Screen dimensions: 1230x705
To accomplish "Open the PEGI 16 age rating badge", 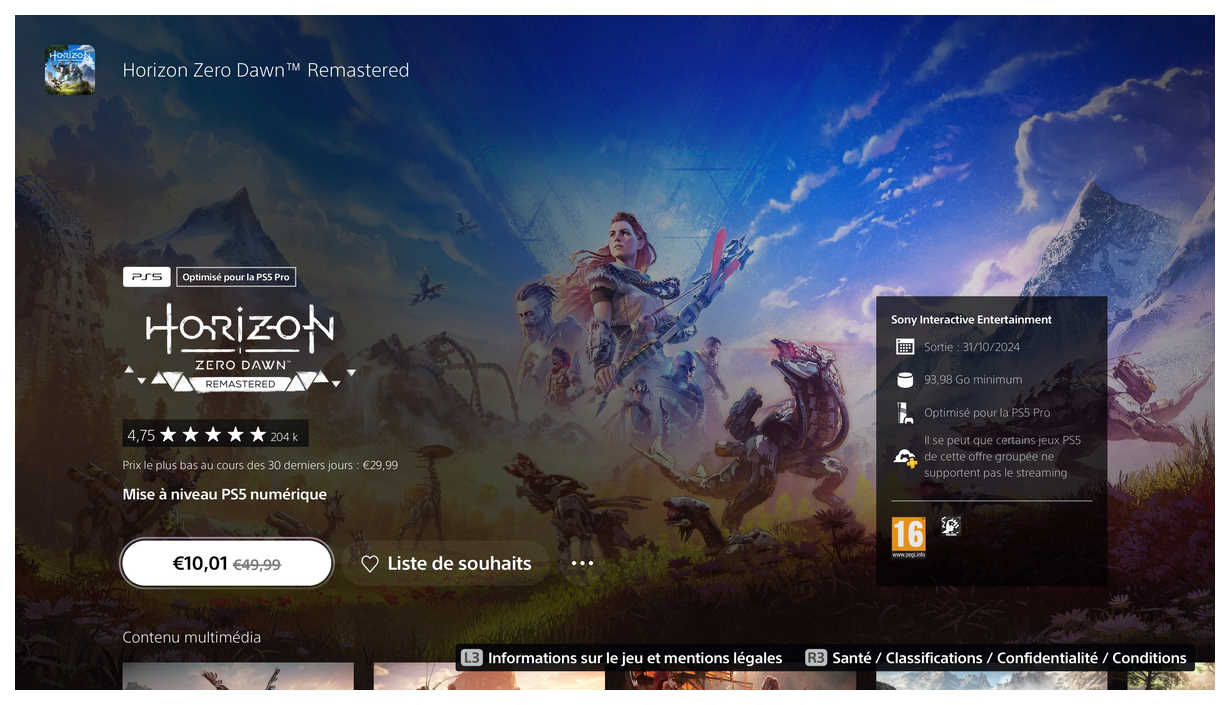I will [x=908, y=537].
